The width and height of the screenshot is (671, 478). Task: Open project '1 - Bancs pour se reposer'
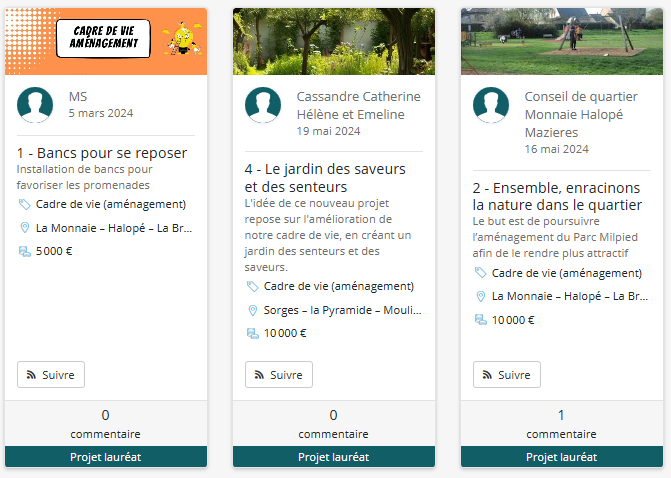(102, 153)
